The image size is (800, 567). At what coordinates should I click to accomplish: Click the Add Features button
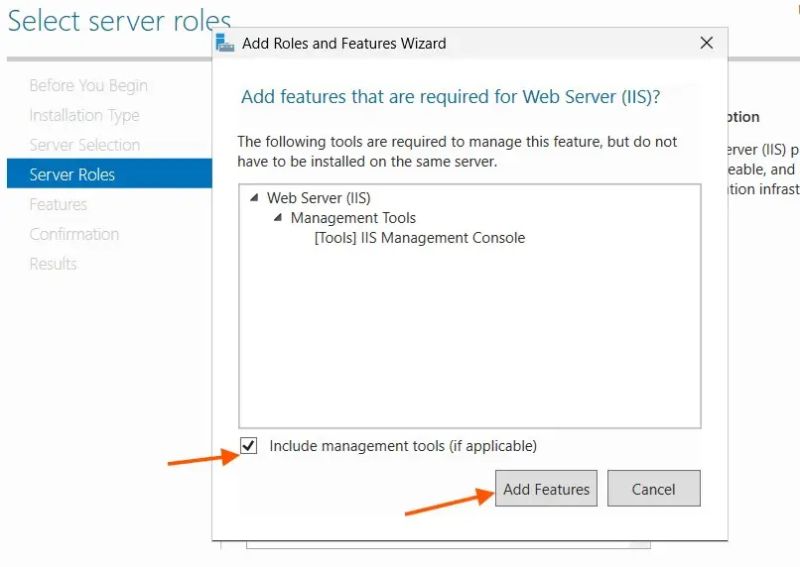pyautogui.click(x=546, y=489)
